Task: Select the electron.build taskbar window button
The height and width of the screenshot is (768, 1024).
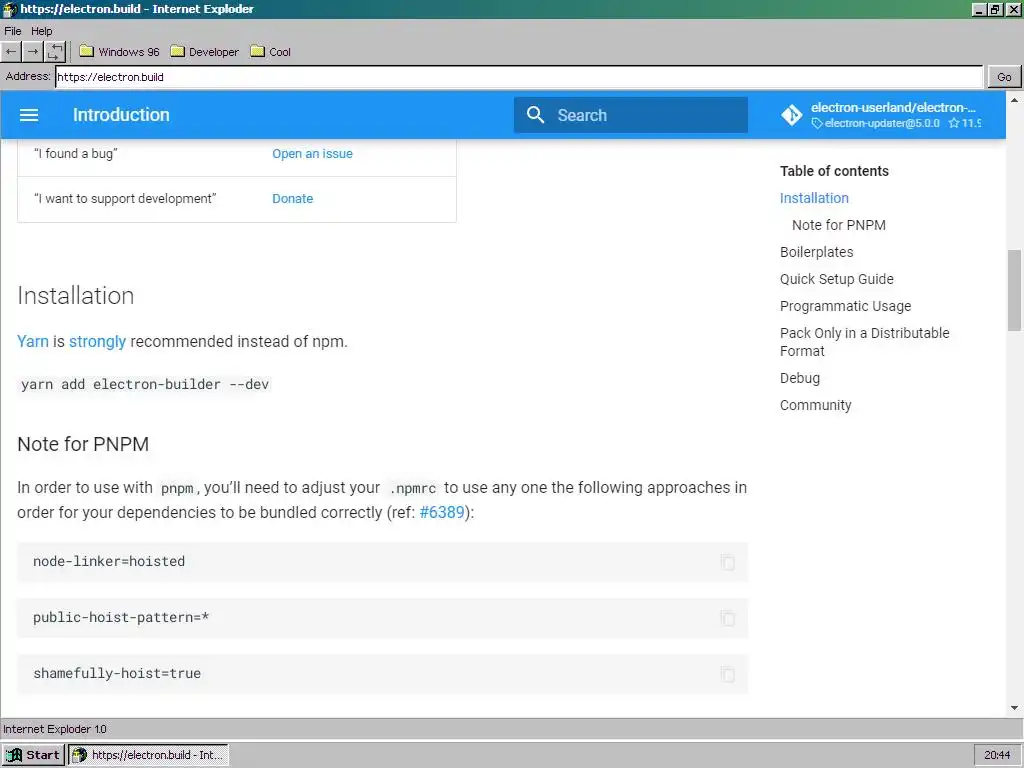Action: coord(149,755)
